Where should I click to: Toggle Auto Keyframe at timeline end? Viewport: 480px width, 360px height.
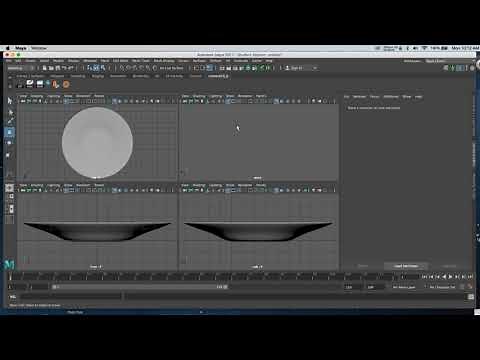pos(470,286)
